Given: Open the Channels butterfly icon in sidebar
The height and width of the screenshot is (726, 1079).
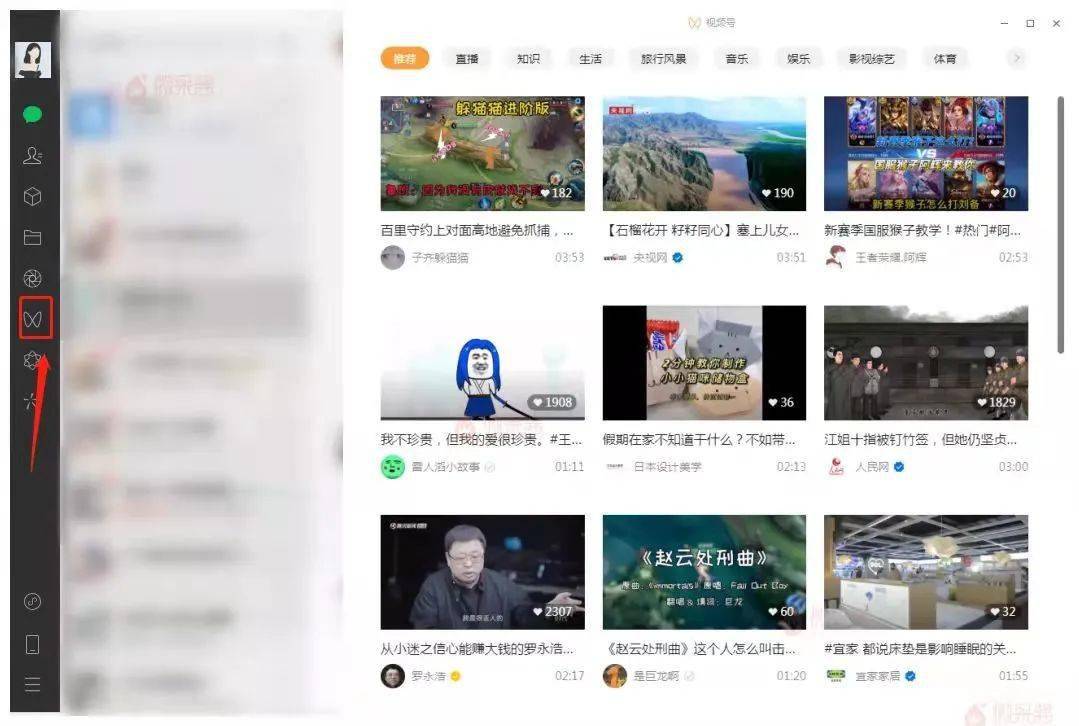Looking at the screenshot, I should (x=33, y=319).
